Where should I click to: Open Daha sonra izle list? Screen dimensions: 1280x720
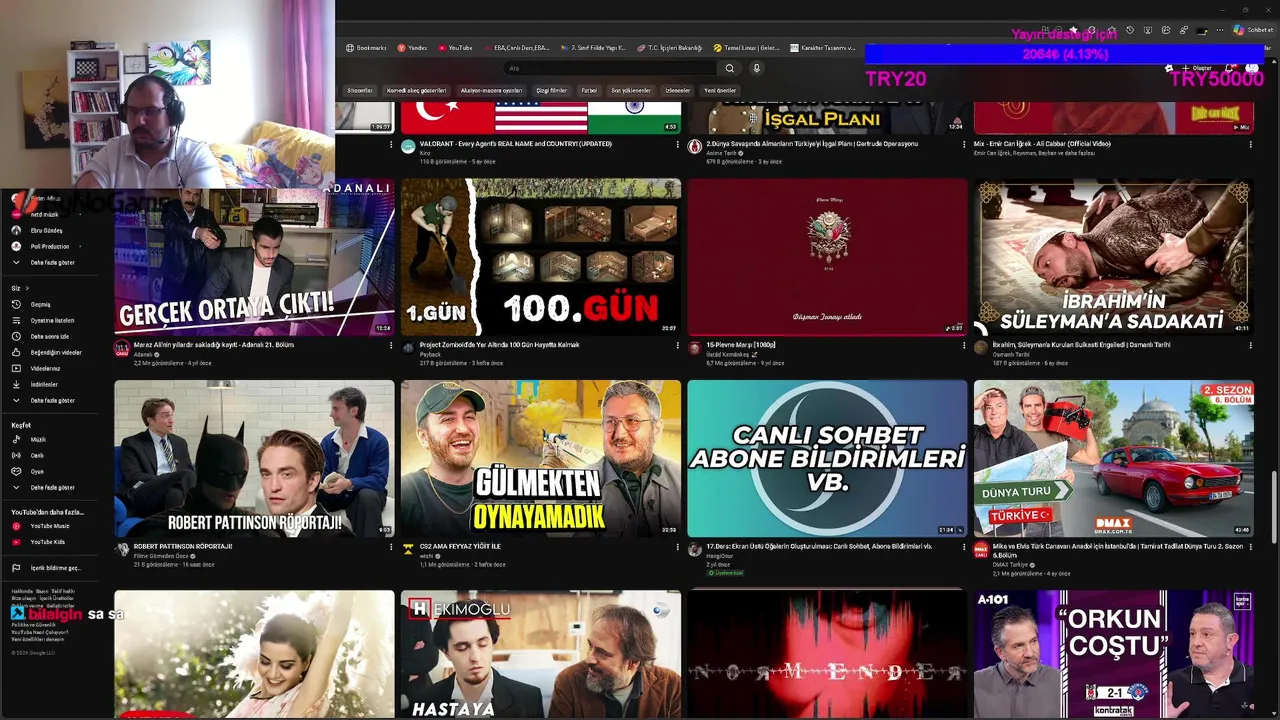49,336
